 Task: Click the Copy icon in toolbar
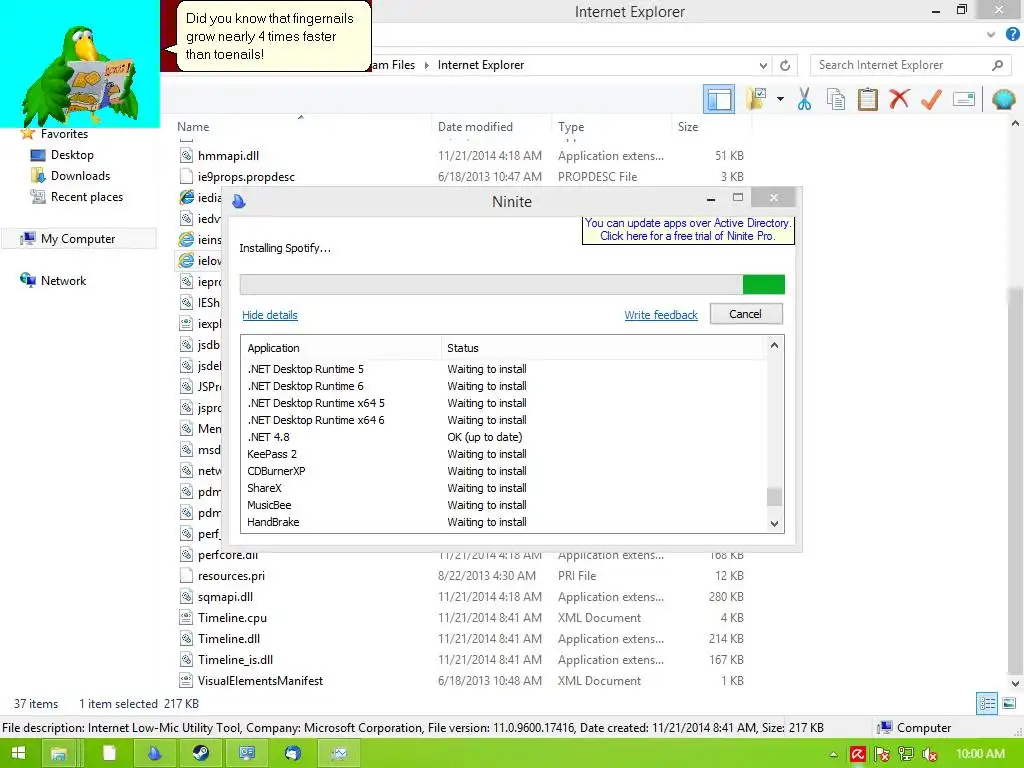coord(836,99)
